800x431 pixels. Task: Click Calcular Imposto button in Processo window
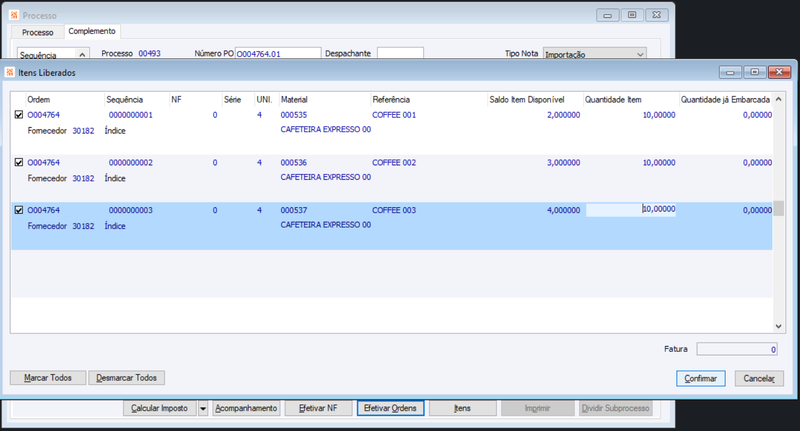(159, 408)
